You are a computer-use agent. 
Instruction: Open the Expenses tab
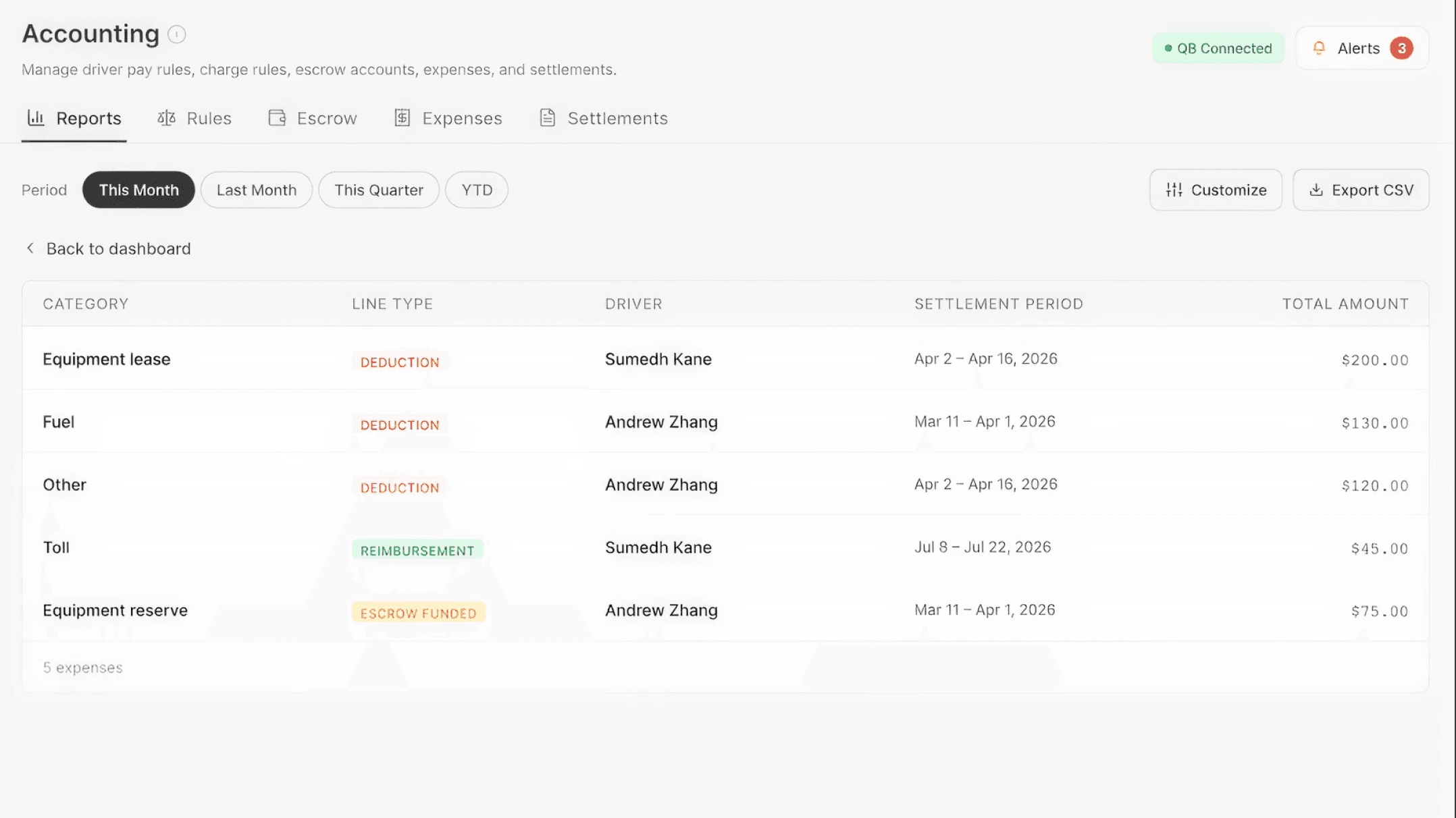pos(448,119)
